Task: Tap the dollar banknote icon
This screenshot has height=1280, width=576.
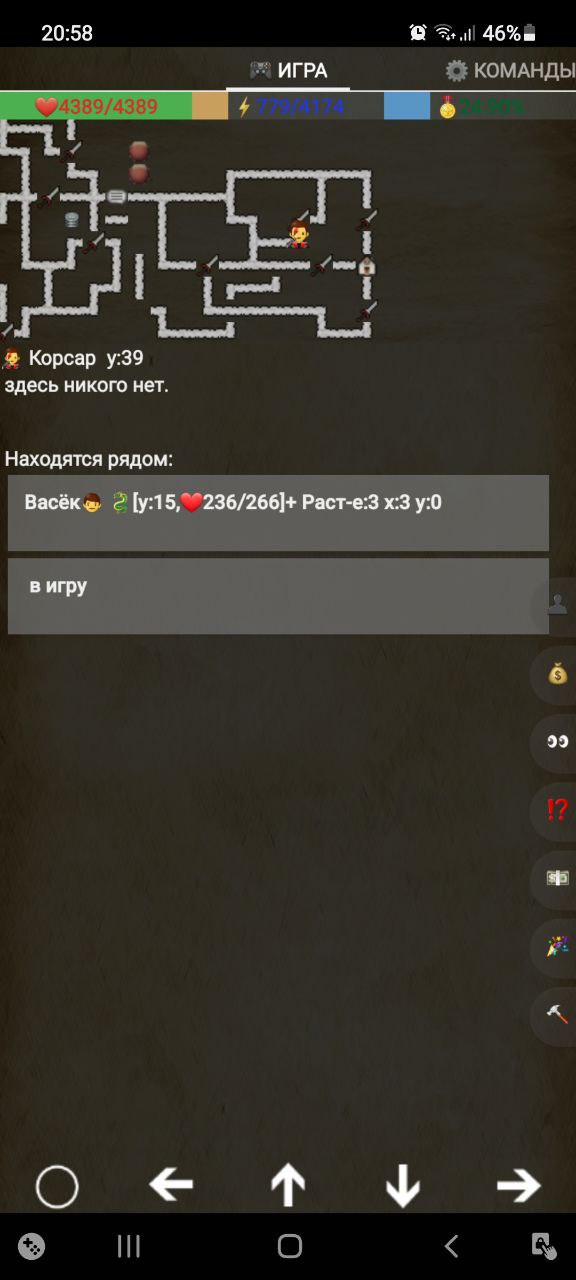Action: pyautogui.click(x=557, y=878)
